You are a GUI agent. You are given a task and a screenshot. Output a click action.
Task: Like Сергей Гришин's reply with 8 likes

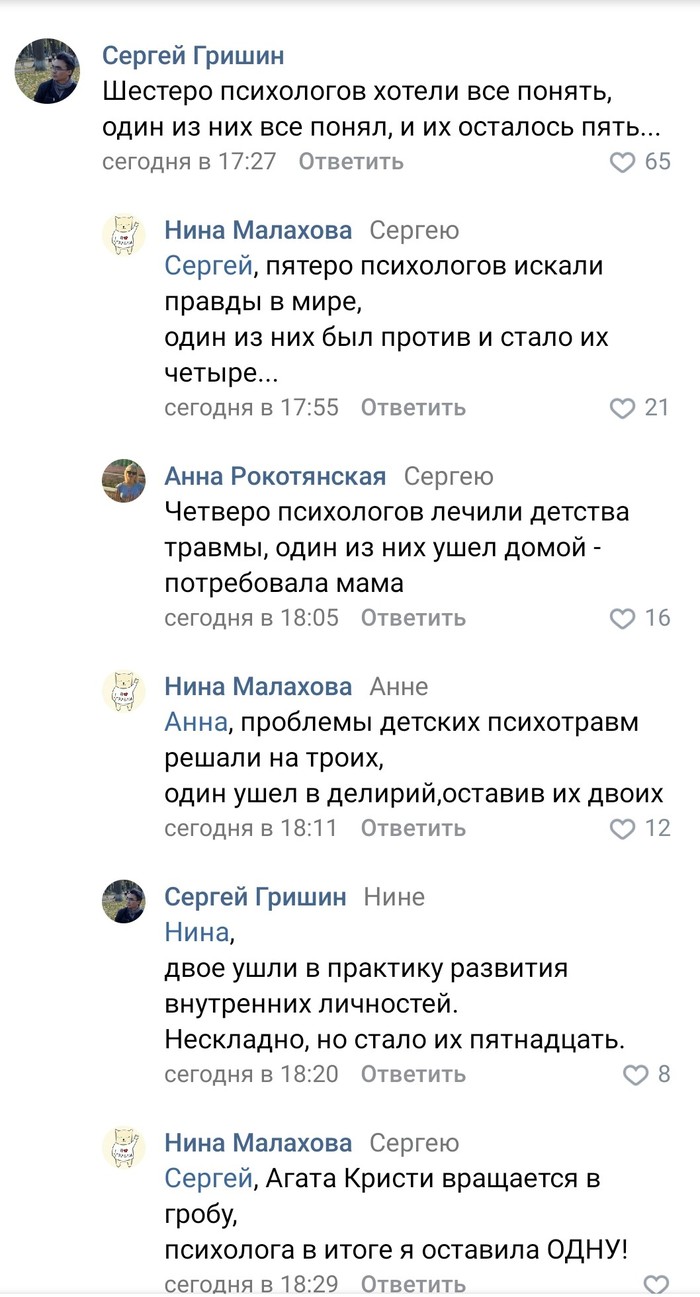click(636, 1075)
